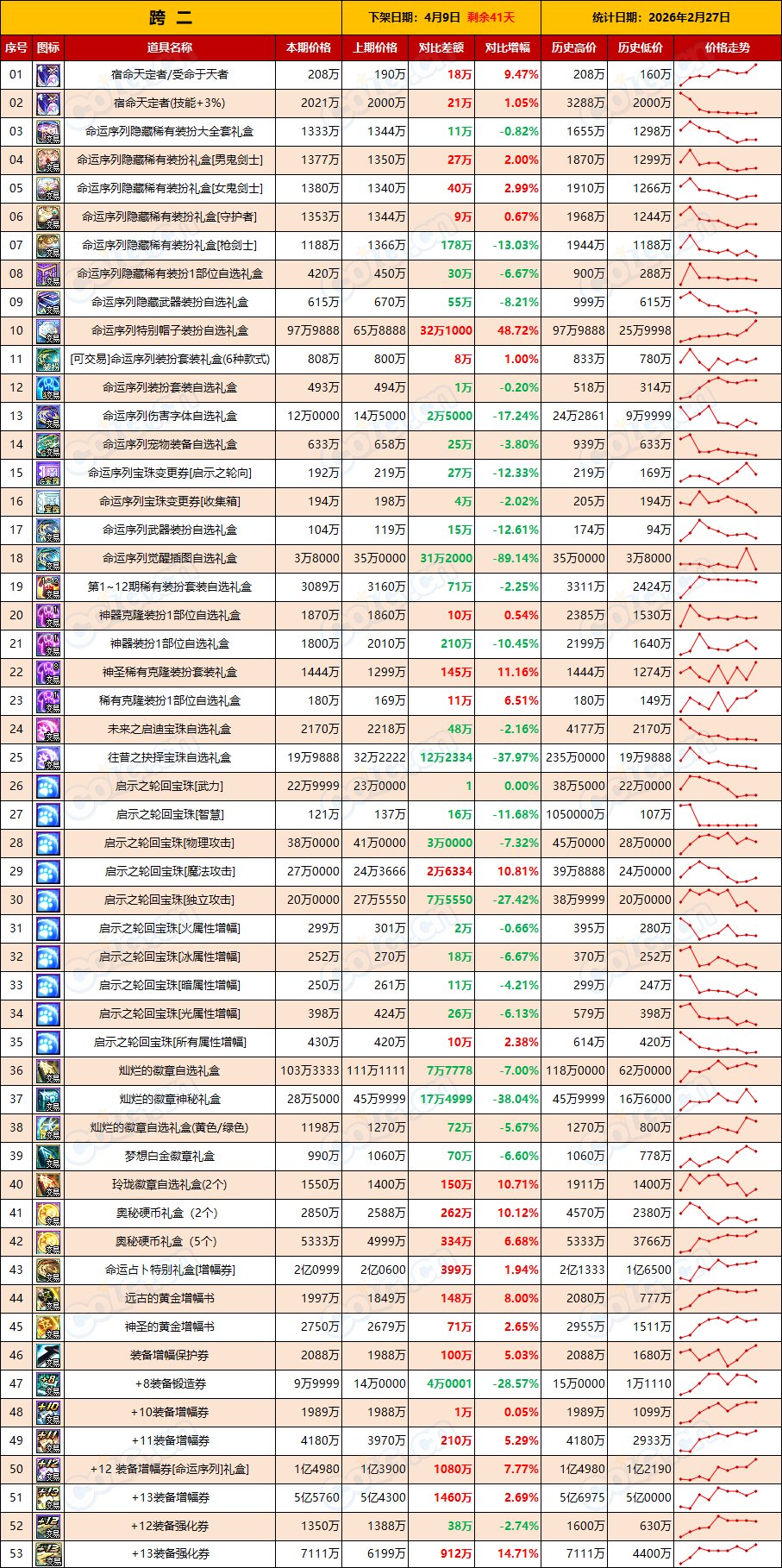
Task: Click the 本期价格 column header
Action: pos(309,47)
